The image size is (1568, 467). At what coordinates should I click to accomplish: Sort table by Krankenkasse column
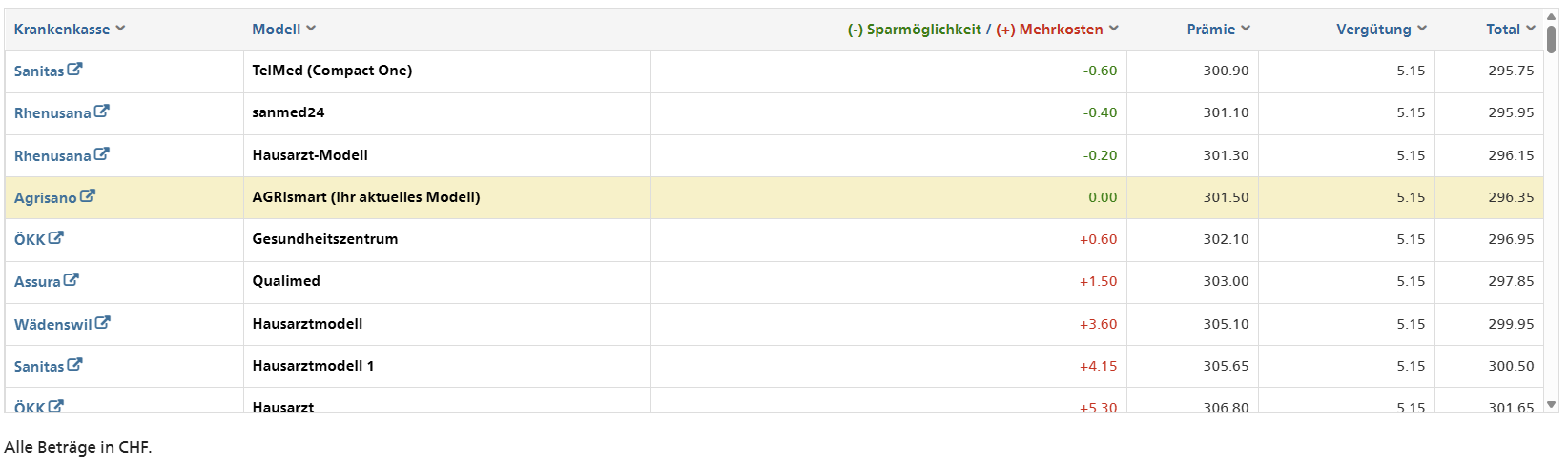[69, 30]
